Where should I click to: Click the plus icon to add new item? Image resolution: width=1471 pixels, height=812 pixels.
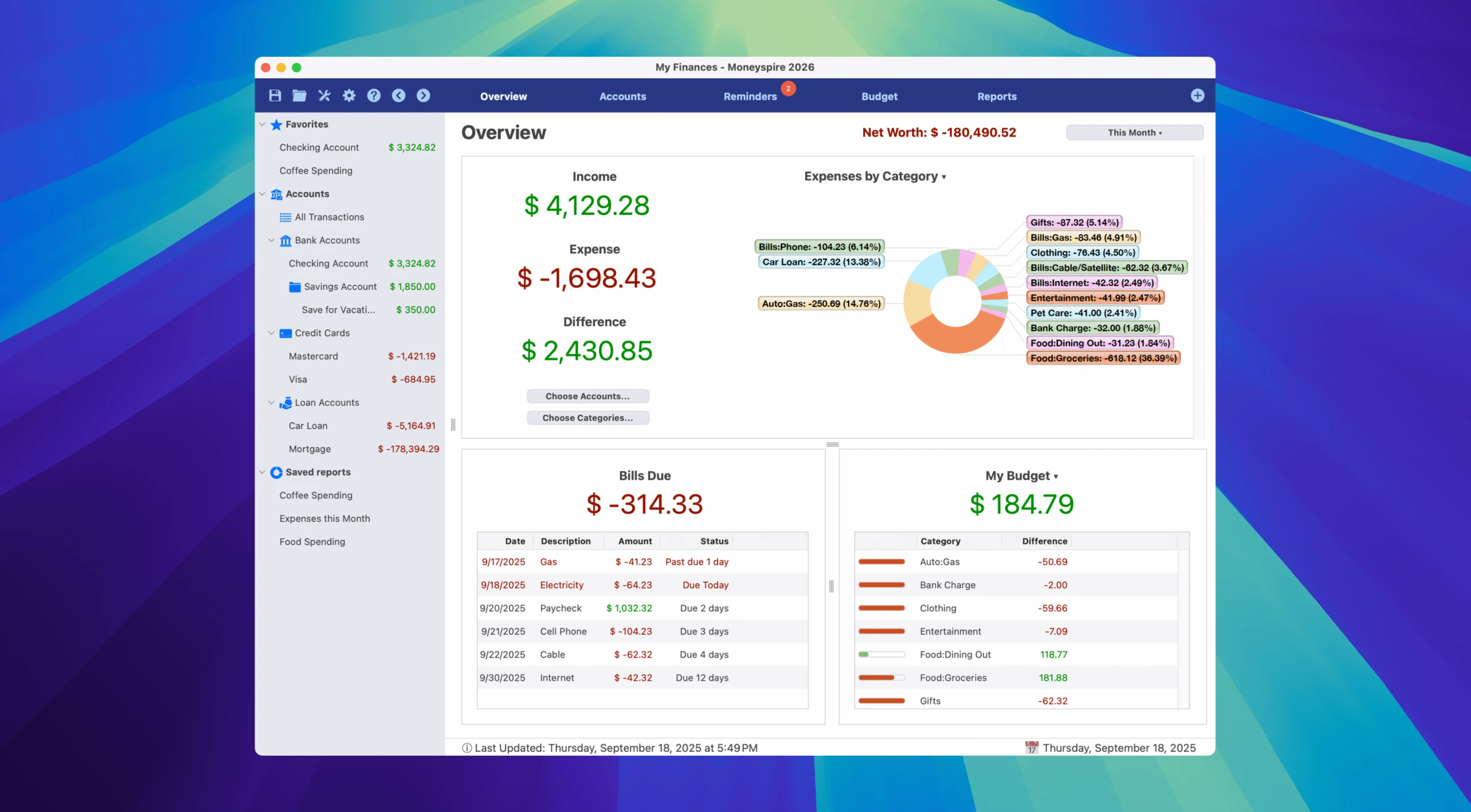coord(1197,95)
